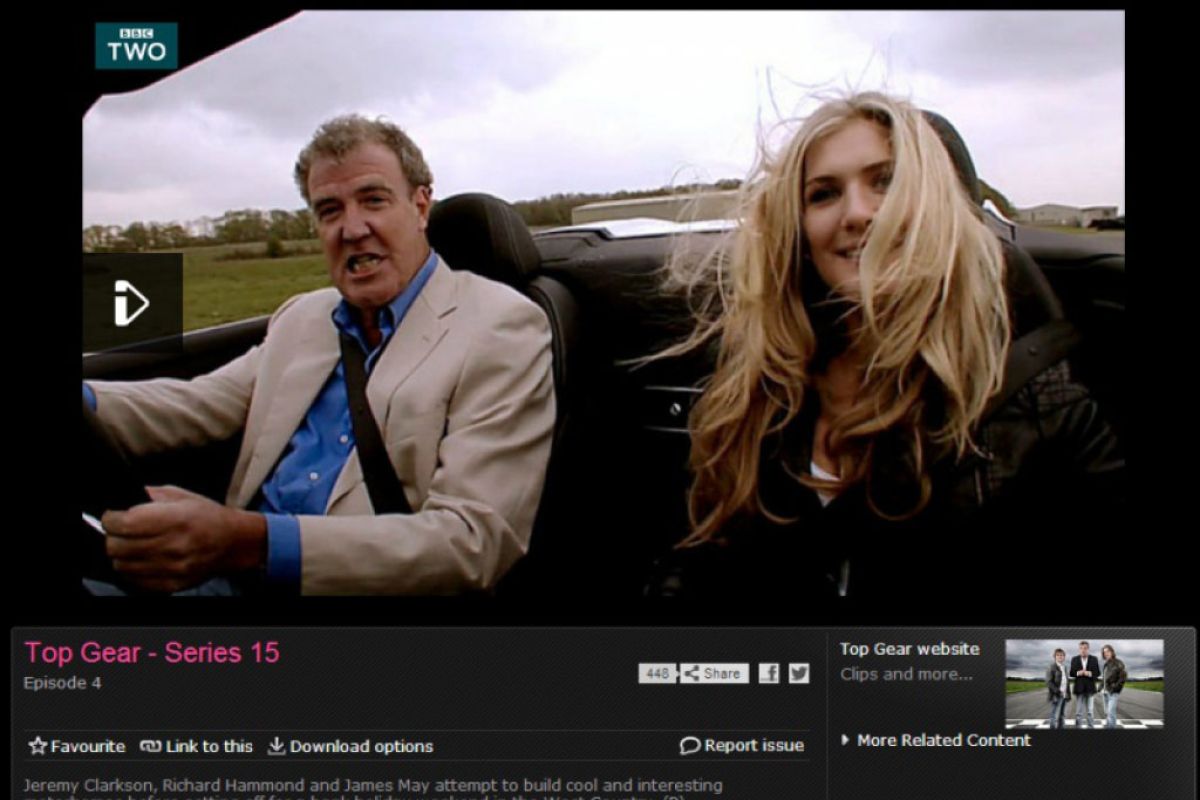Viewport: 1200px width, 800px height.
Task: Click the speech bubble Report issue icon
Action: 689,746
